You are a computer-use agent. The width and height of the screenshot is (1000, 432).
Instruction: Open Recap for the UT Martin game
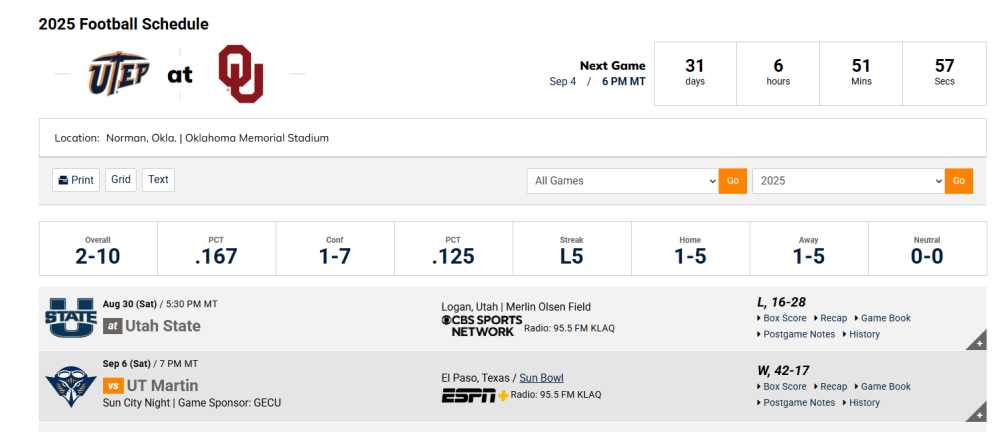(830, 386)
